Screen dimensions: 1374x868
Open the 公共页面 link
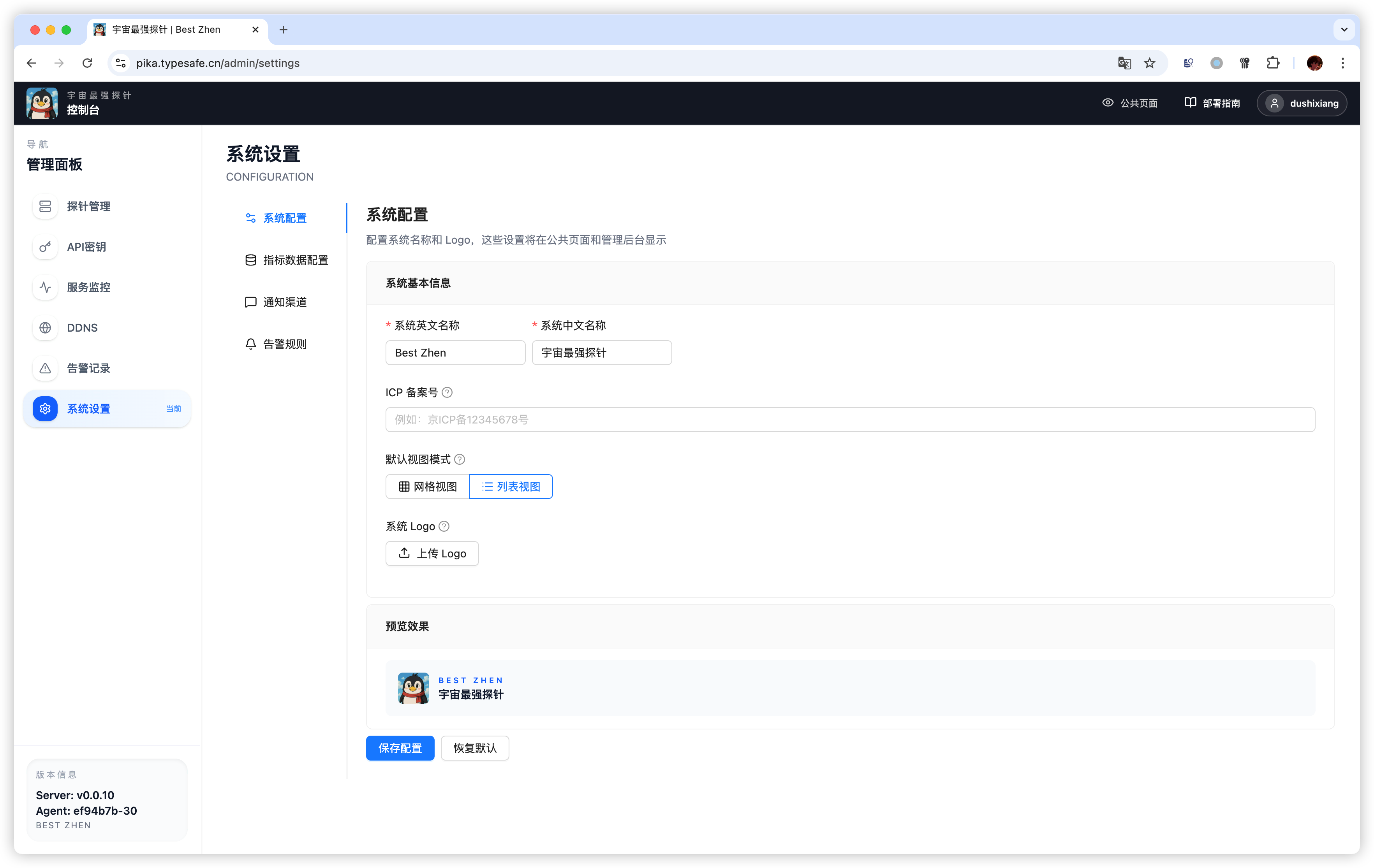point(1130,103)
